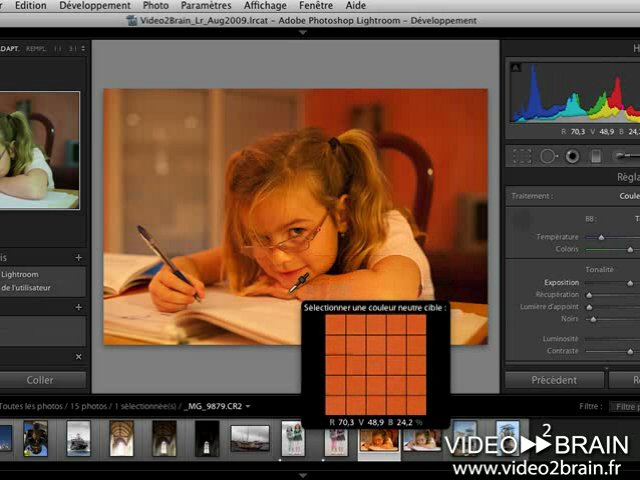640x480 pixels.
Task: Open the Photo menu
Action: click(x=156, y=6)
